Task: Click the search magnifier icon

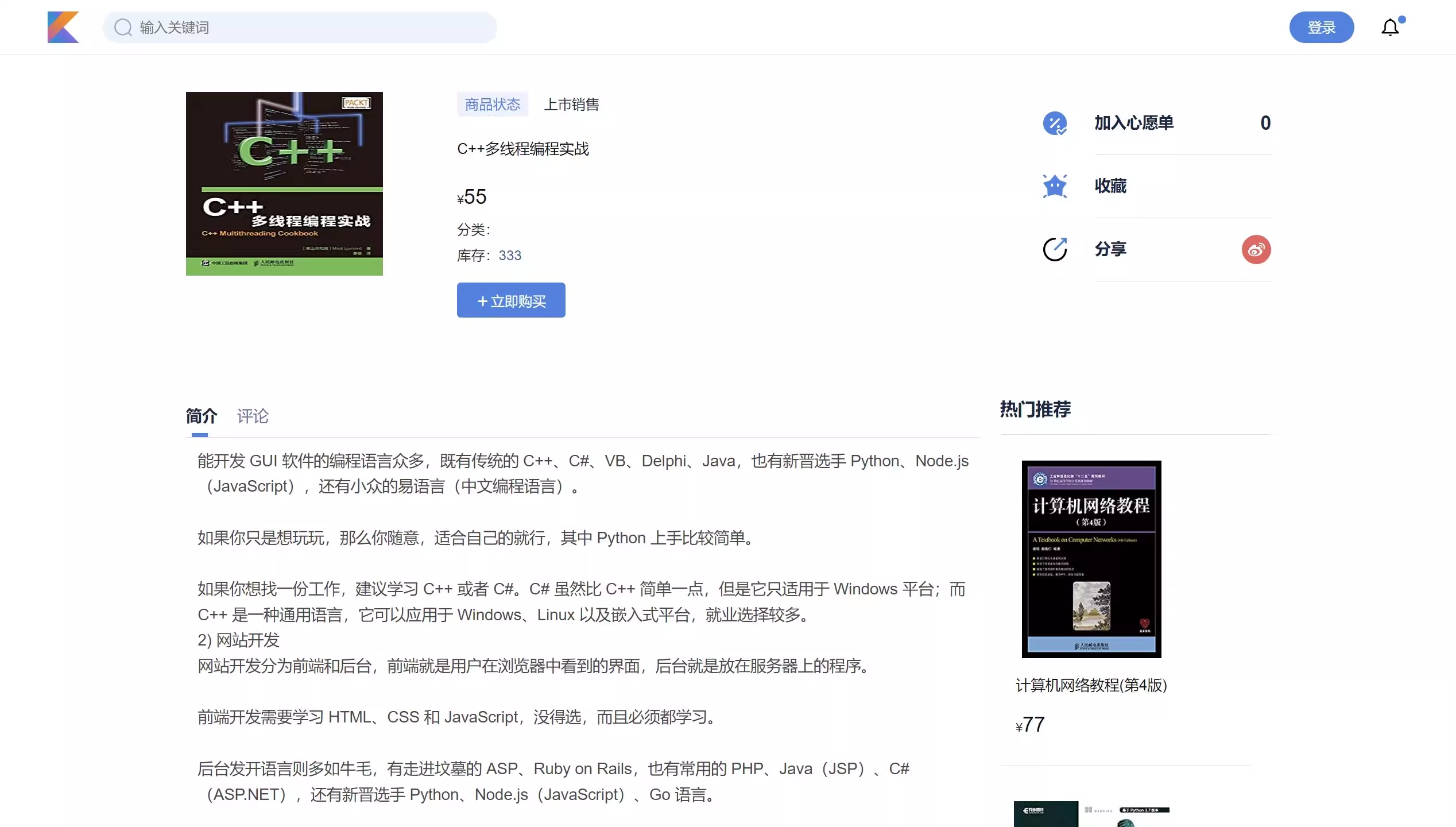Action: click(x=123, y=27)
